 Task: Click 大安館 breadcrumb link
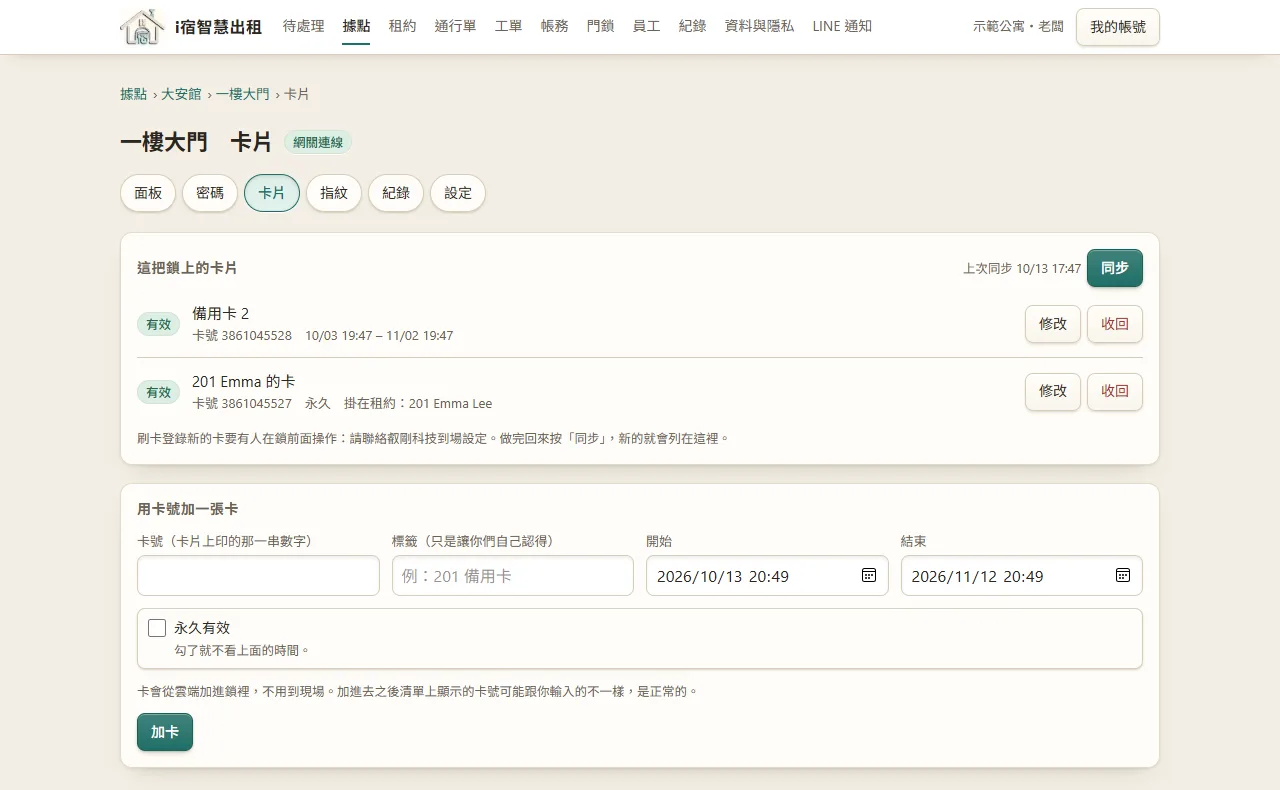coord(182,94)
